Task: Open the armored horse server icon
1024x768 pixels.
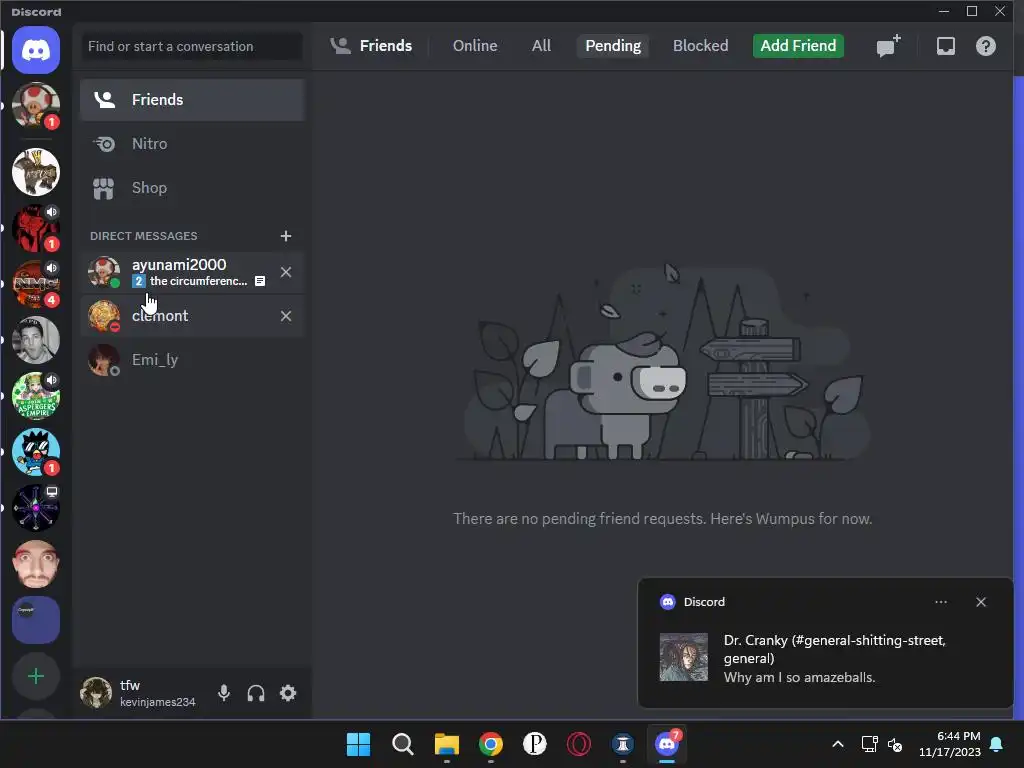Action: (36, 172)
